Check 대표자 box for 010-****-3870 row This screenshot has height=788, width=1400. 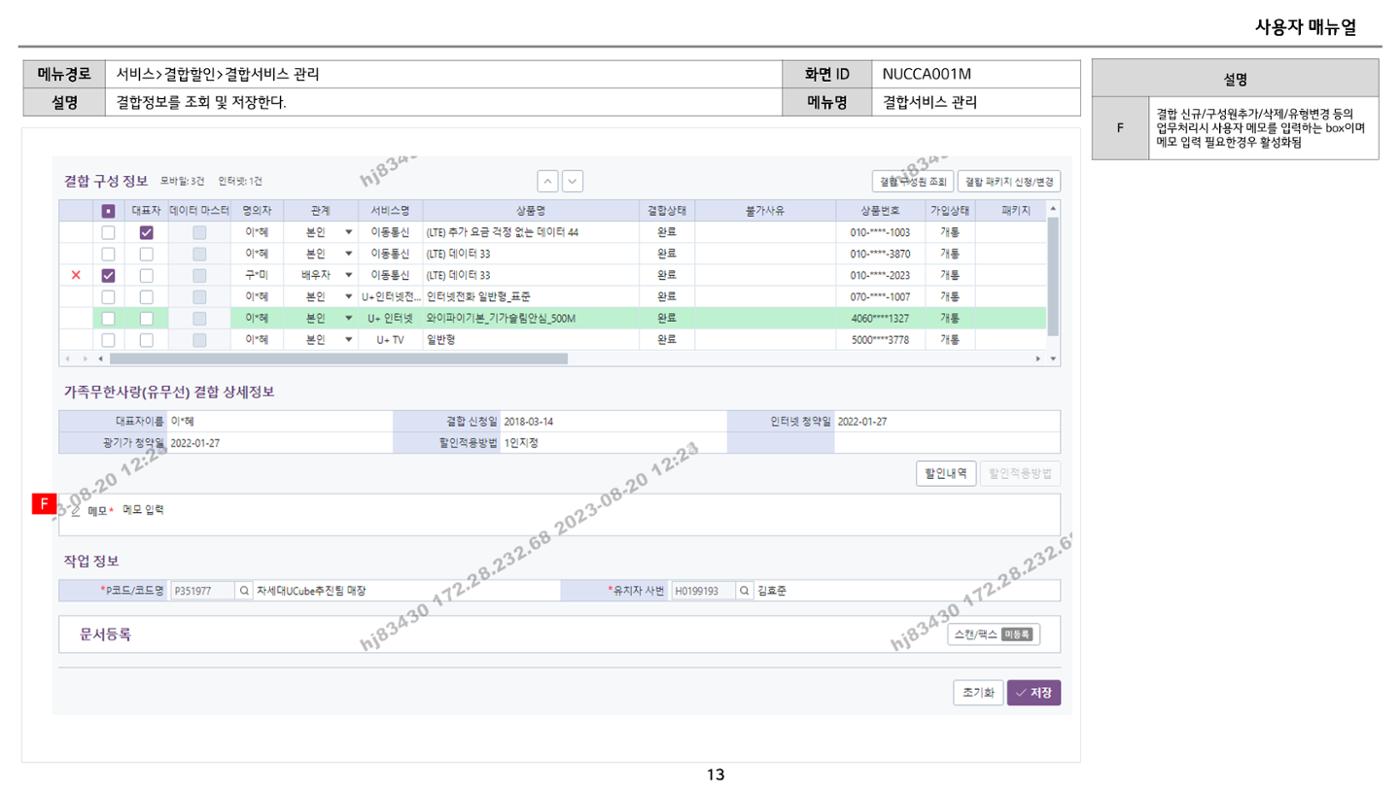[x=146, y=254]
